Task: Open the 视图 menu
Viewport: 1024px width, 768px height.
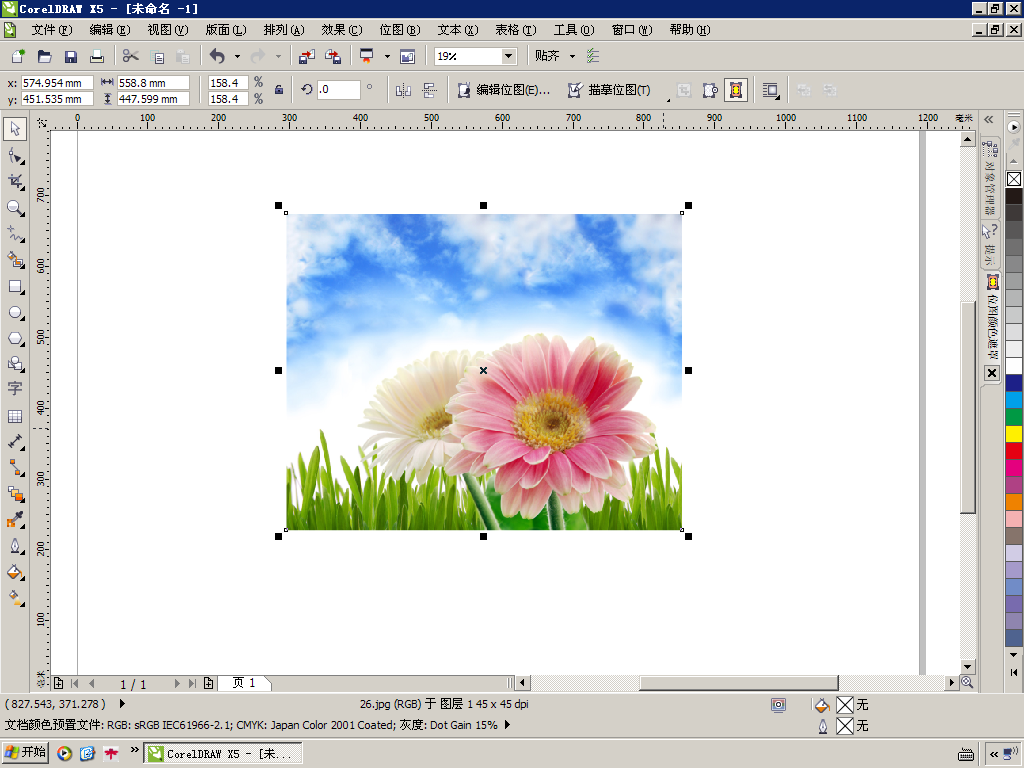Action: 168,30
